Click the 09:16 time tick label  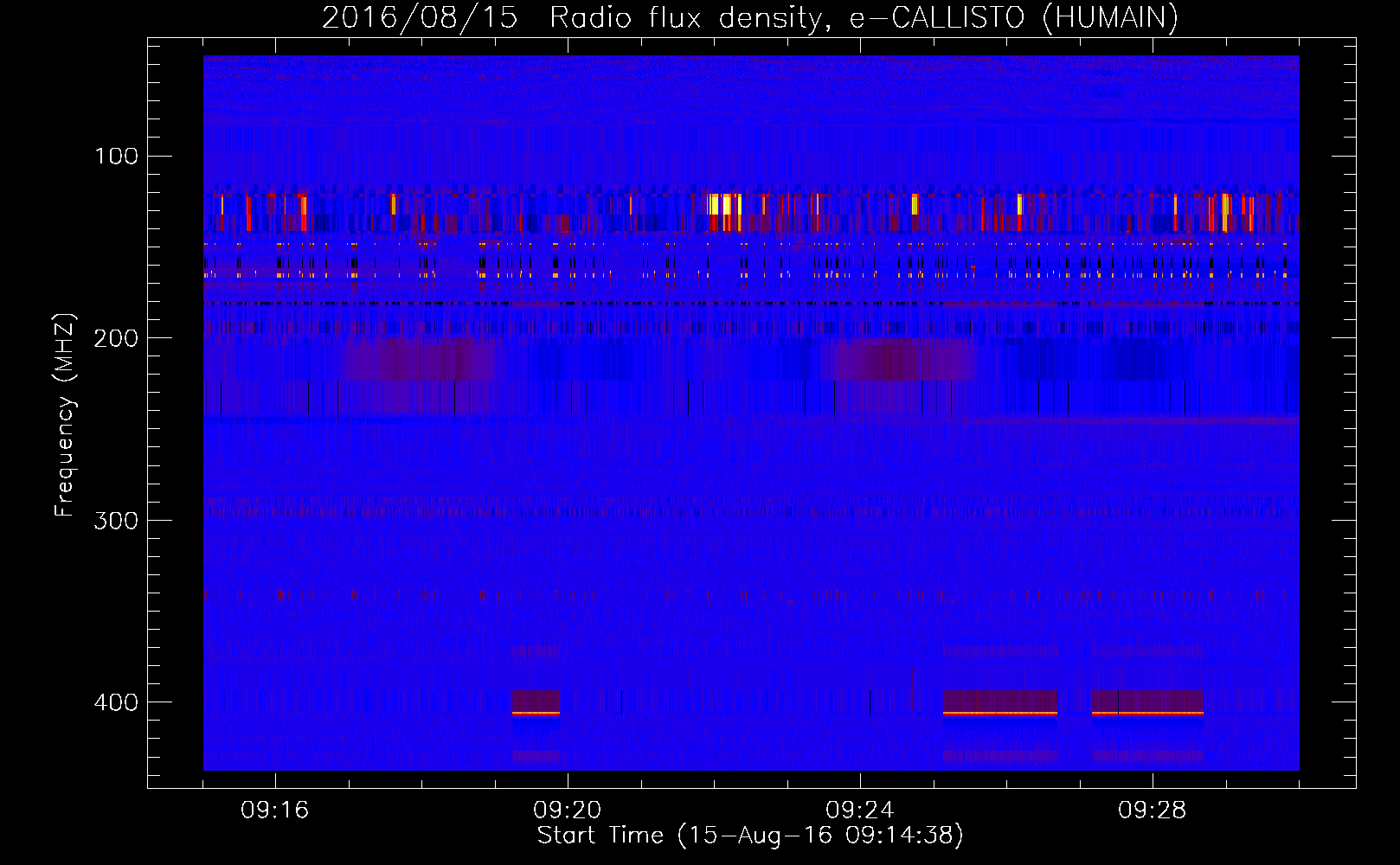275,811
